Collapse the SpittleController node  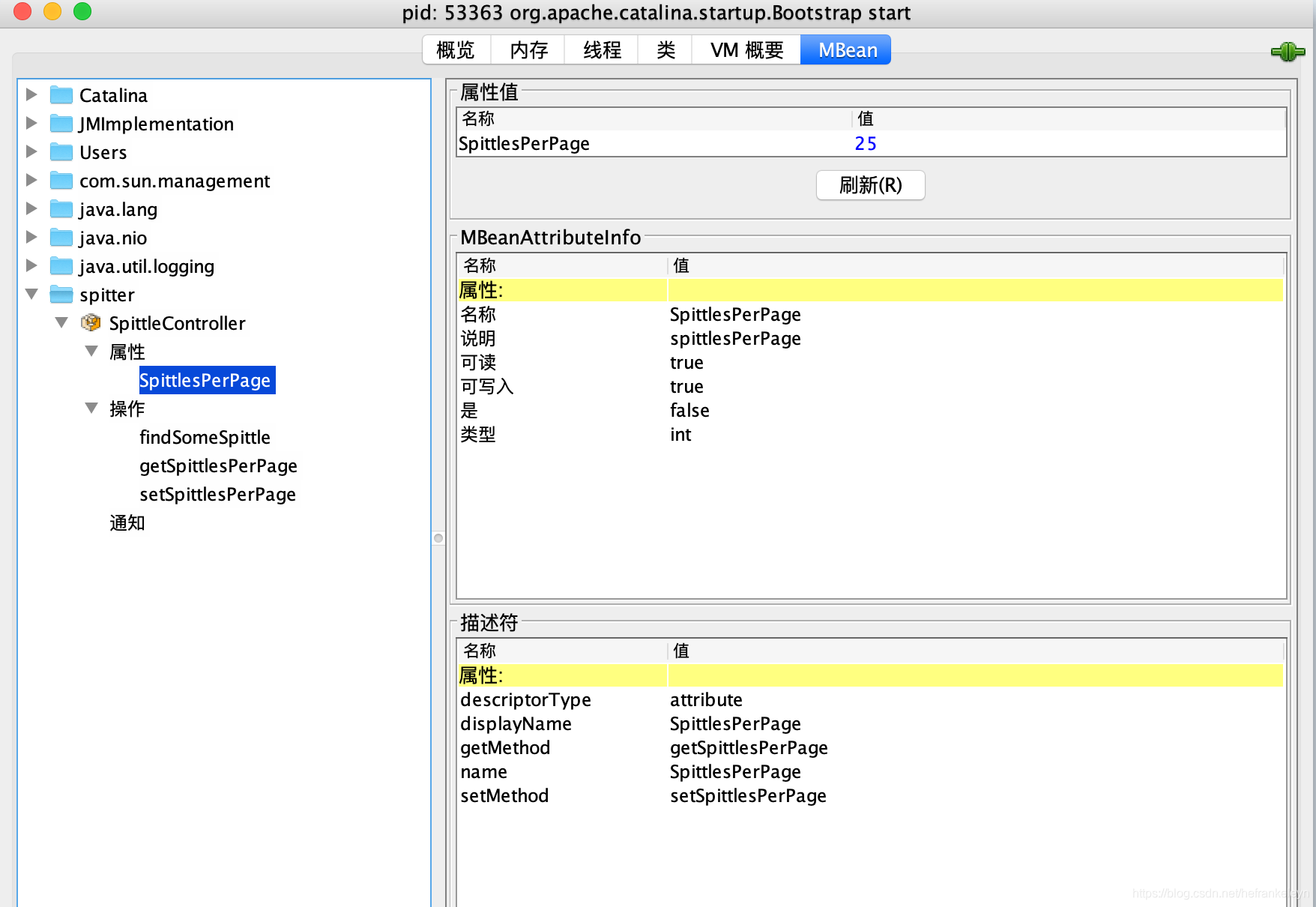click(x=61, y=322)
